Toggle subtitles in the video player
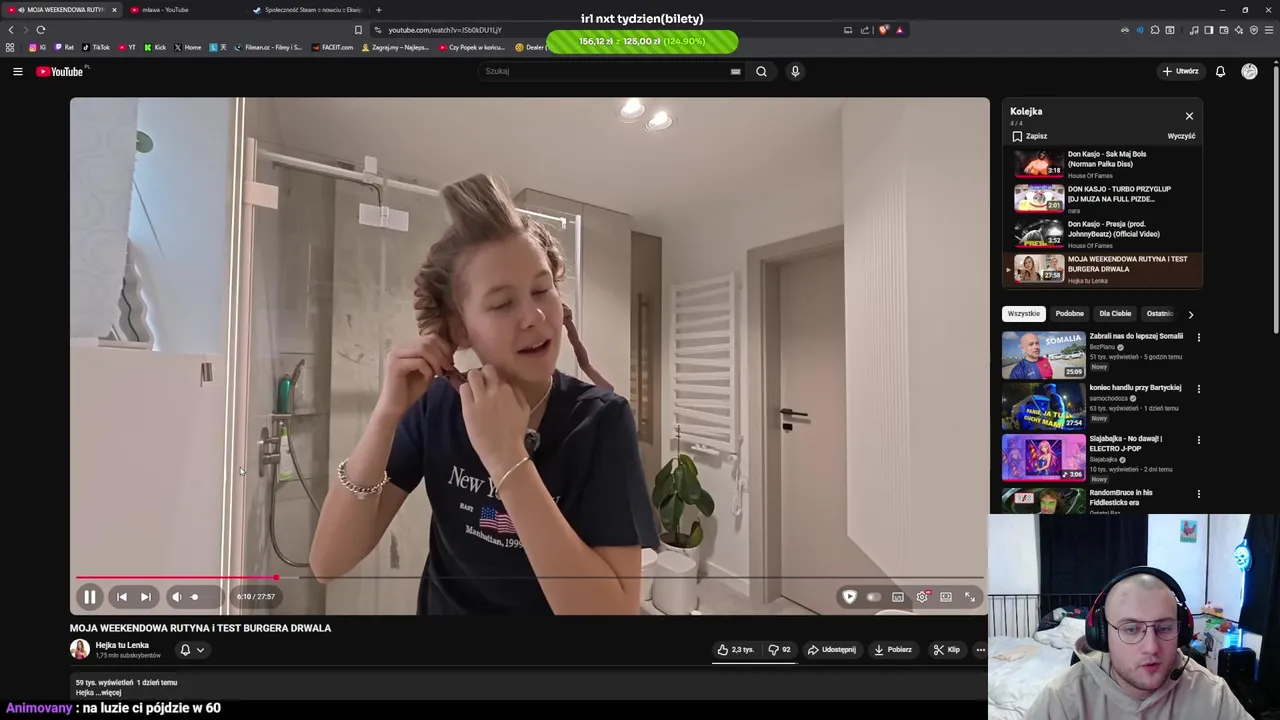The image size is (1280, 720). 898,597
